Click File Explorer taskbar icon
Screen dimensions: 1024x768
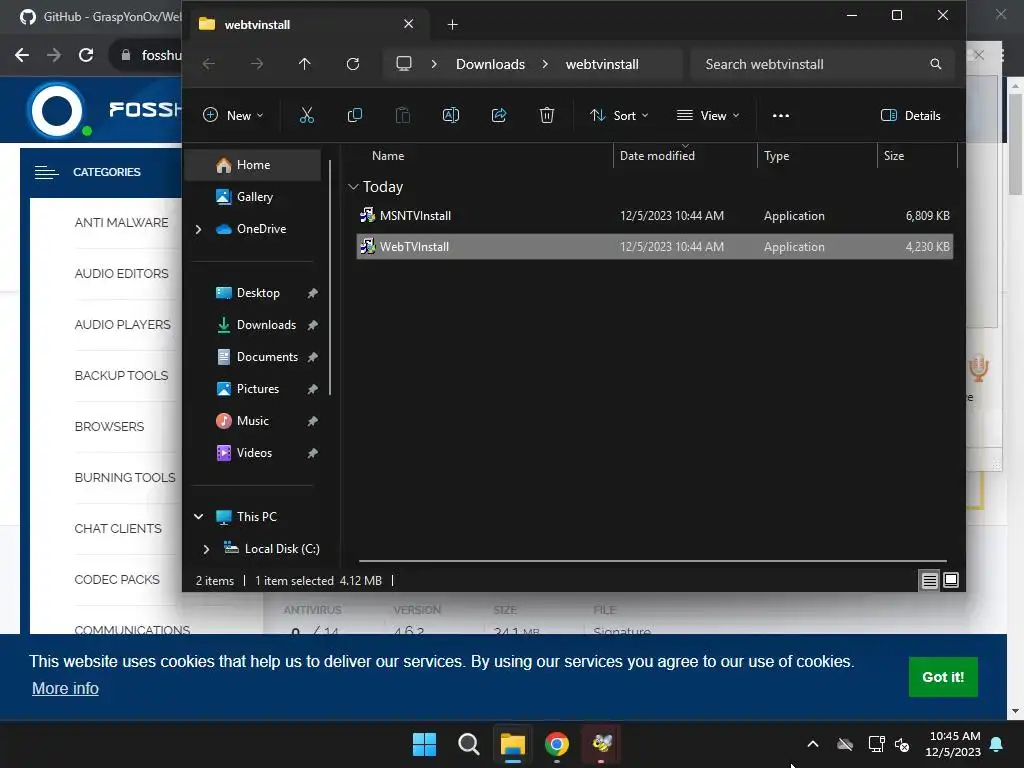point(513,744)
